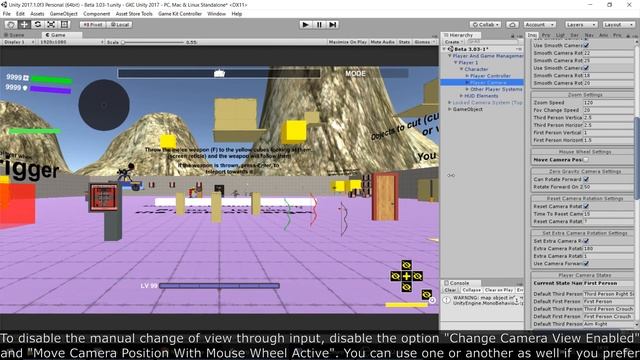Open the Gizmos dropdown
The image size is (640, 360).
424,42
